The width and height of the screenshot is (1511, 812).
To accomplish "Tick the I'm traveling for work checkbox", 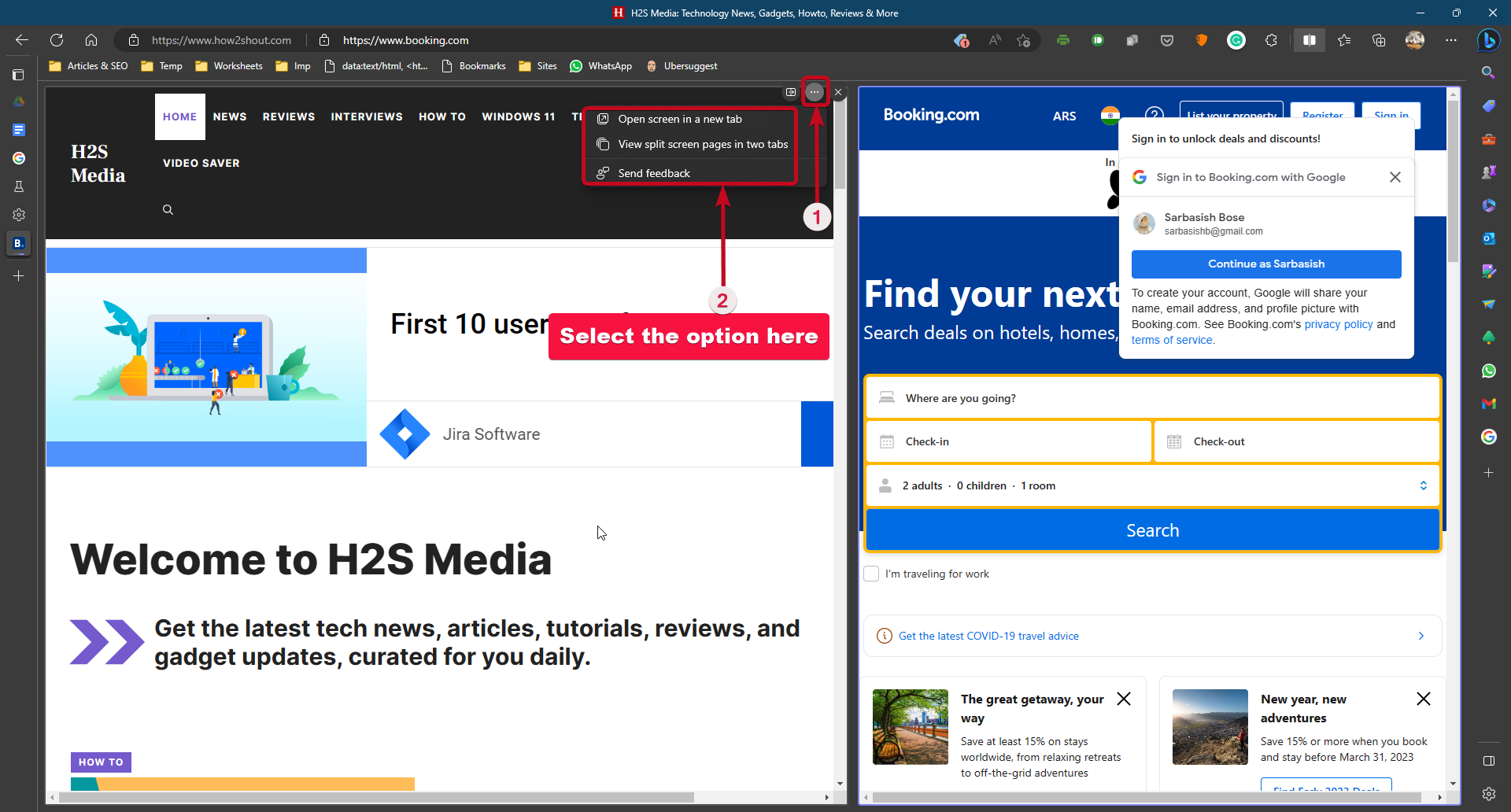I will 871,574.
